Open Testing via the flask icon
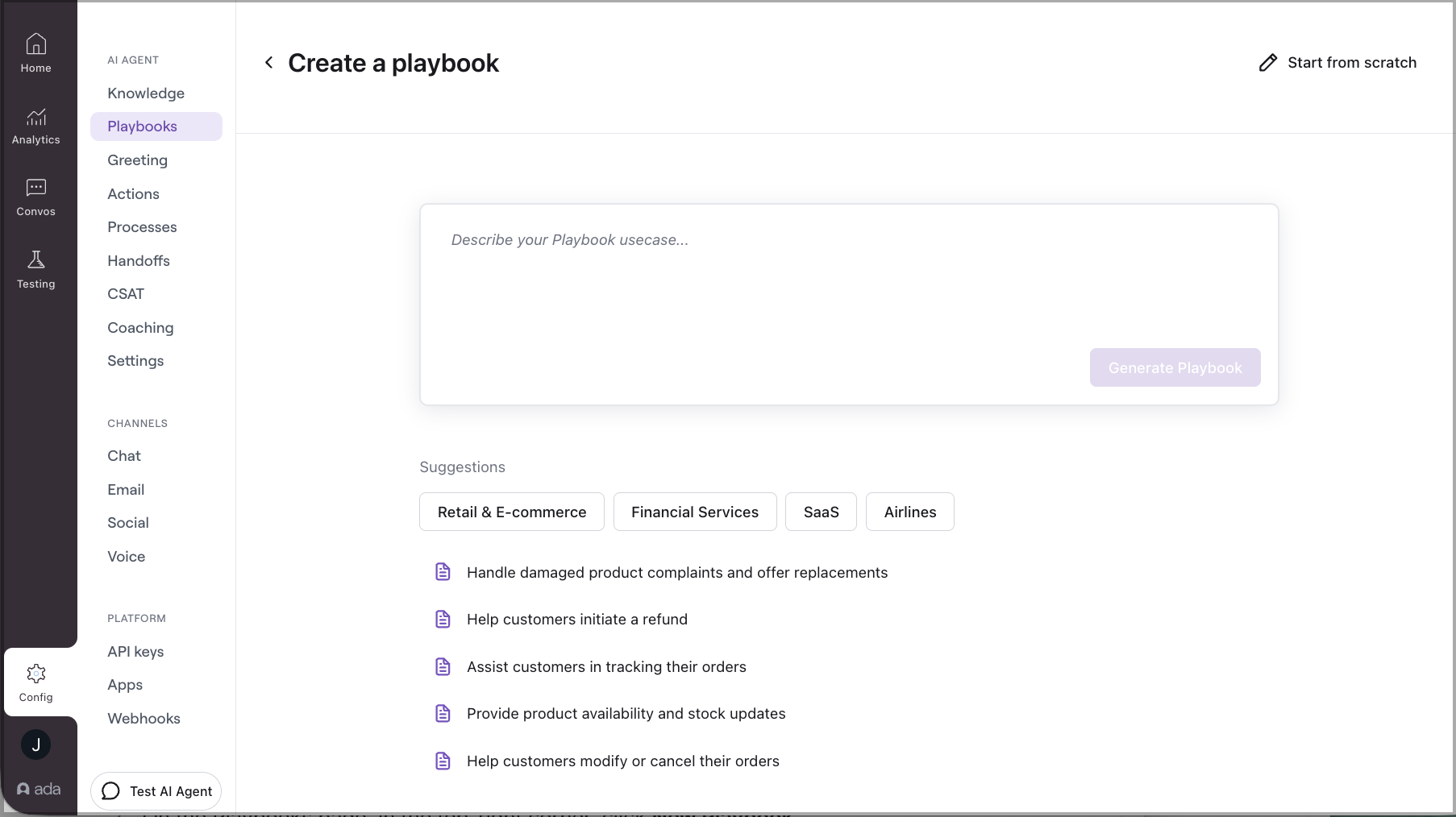The image size is (1456, 817). (35, 260)
